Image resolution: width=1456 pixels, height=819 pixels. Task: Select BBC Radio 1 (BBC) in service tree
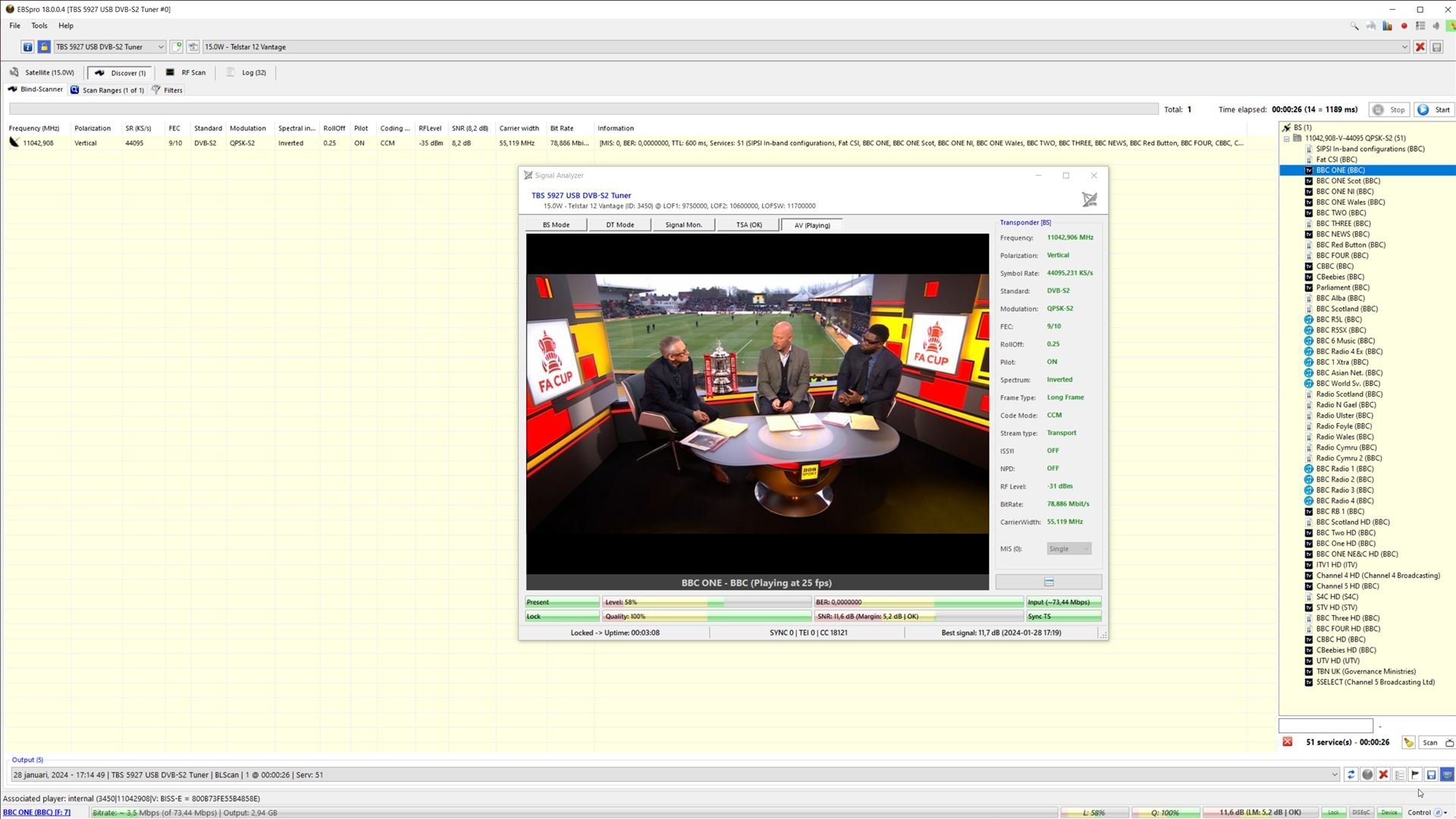tap(1345, 469)
